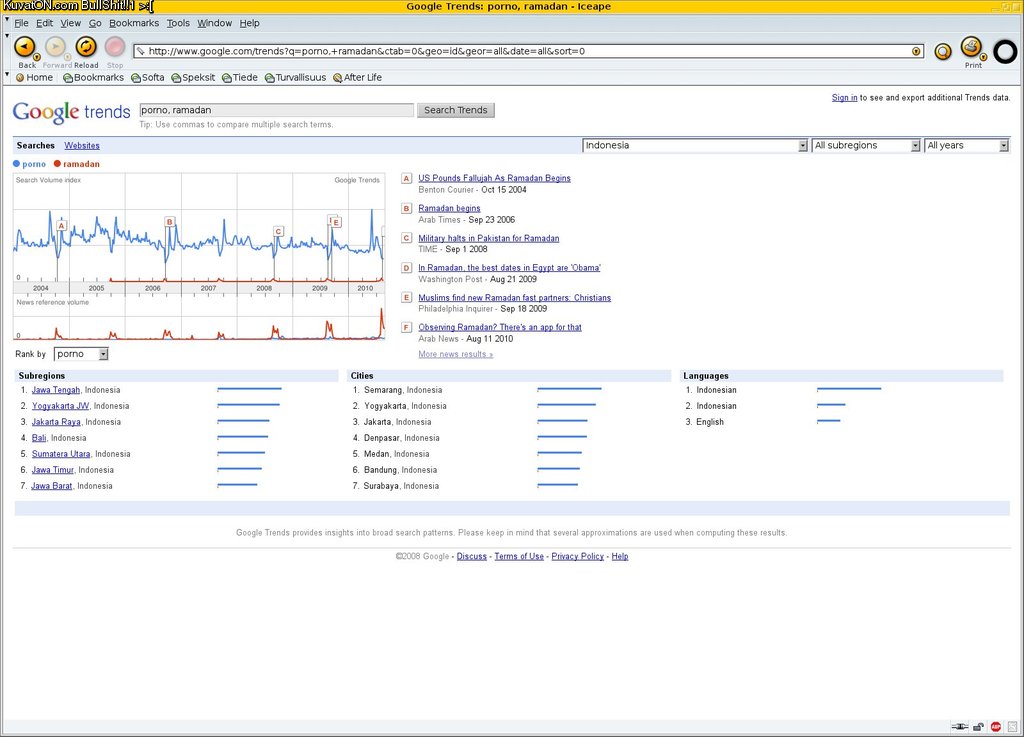The image size is (1024, 737).
Task: Open the Indonesia region dropdown
Action: (x=695, y=146)
